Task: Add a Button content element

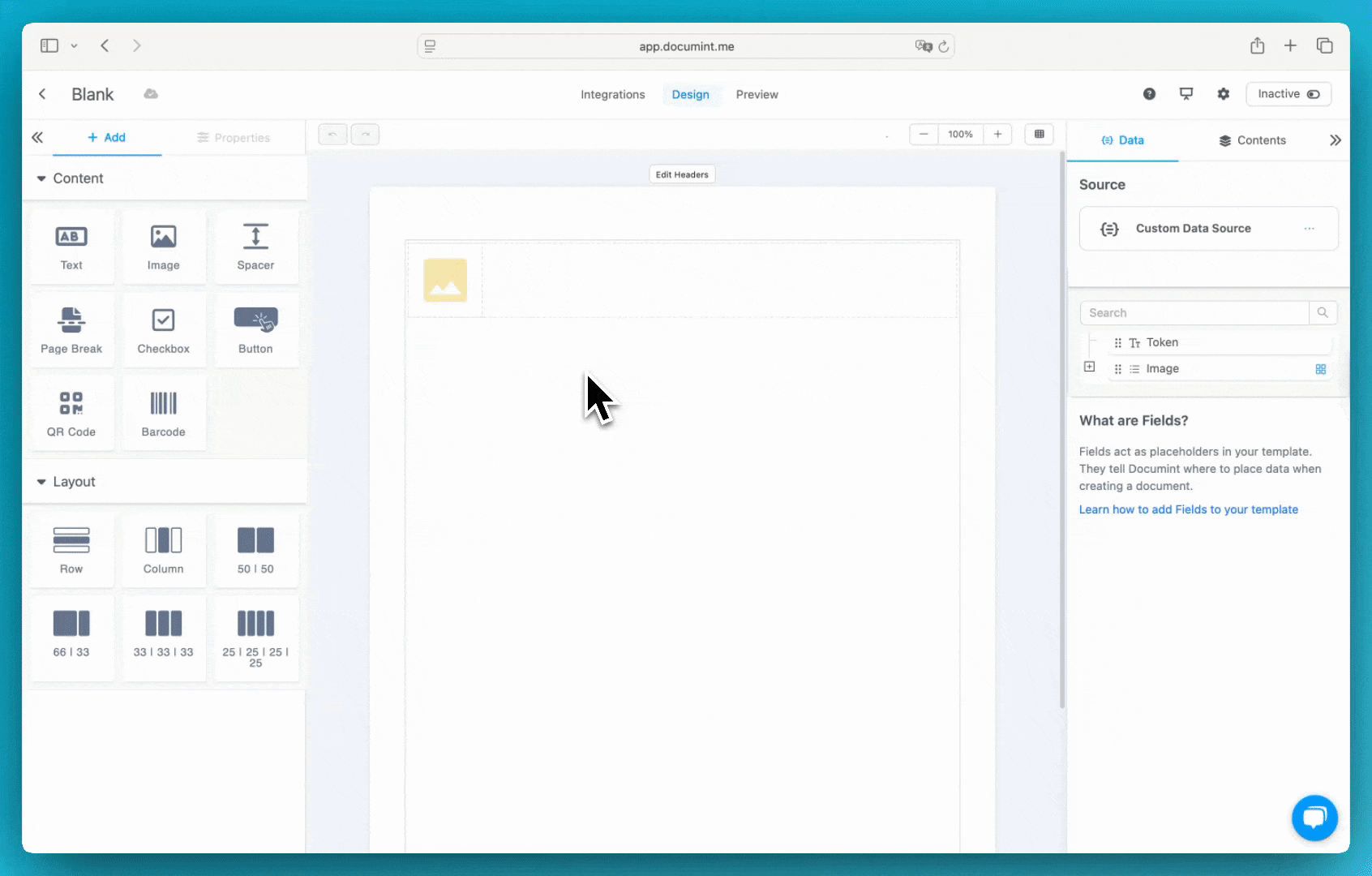Action: (x=255, y=331)
